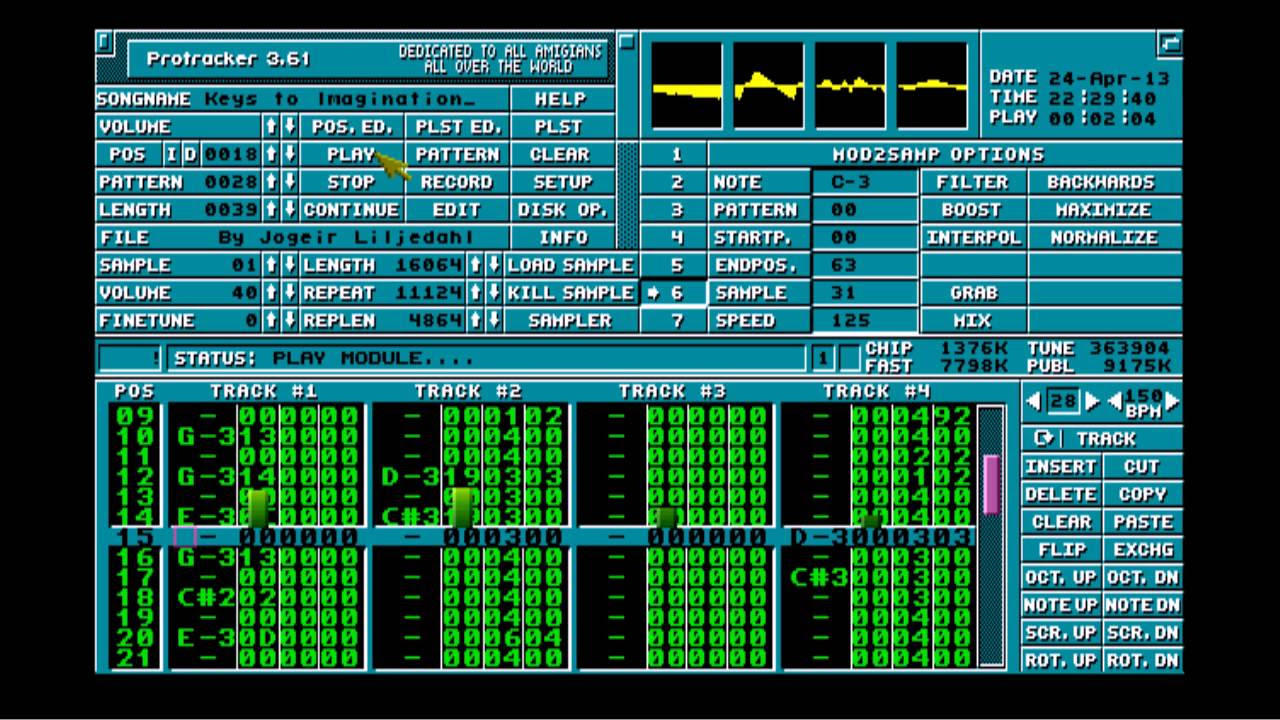Toggle NORMALIZE option
Image resolution: width=1280 pixels, height=720 pixels.
coord(1104,238)
